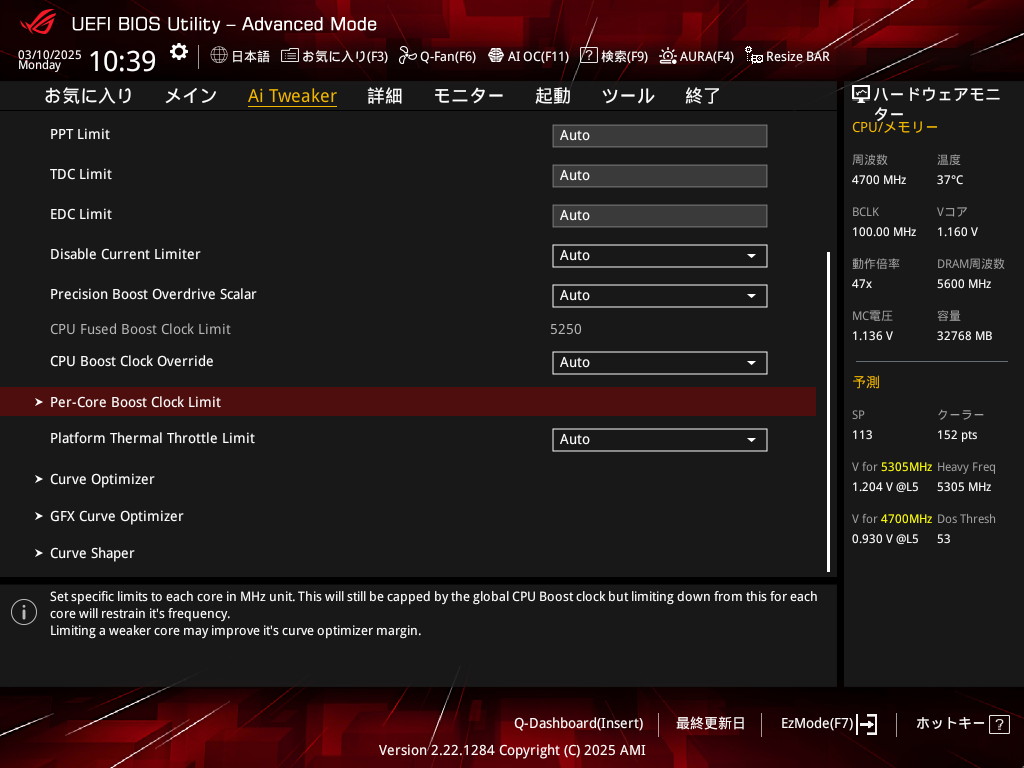Click the ROG logo
Image resolution: width=1024 pixels, height=768 pixels.
click(x=38, y=23)
